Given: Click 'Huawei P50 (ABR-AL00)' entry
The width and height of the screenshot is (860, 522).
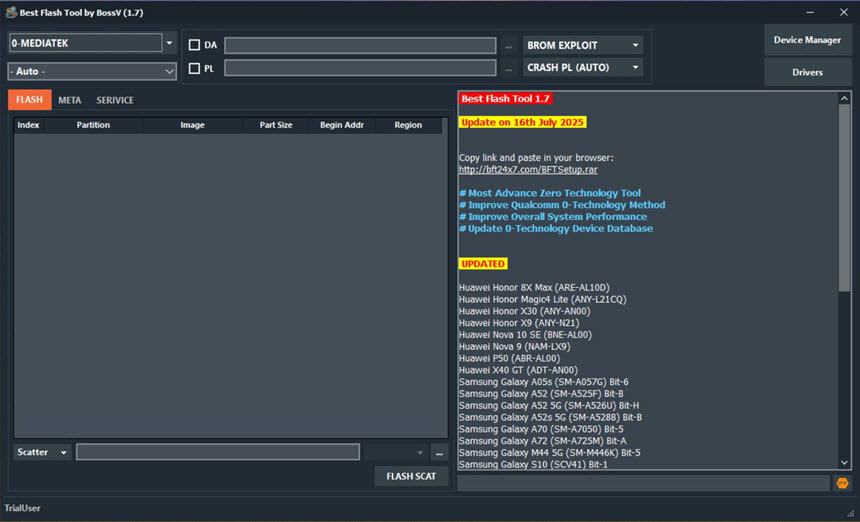Looking at the screenshot, I should (x=510, y=358).
